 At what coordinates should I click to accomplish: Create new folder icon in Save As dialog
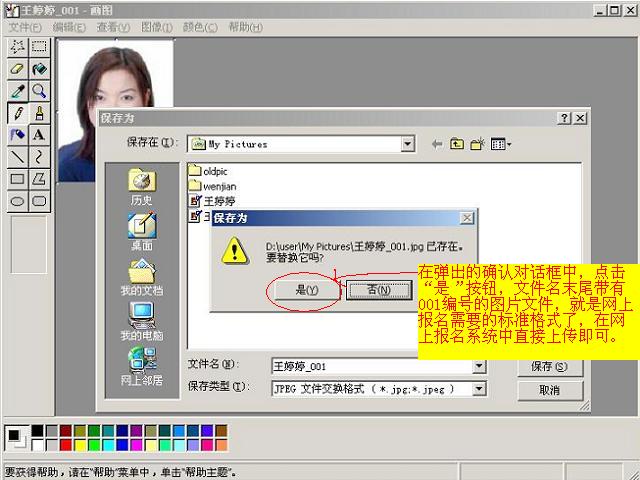477,144
